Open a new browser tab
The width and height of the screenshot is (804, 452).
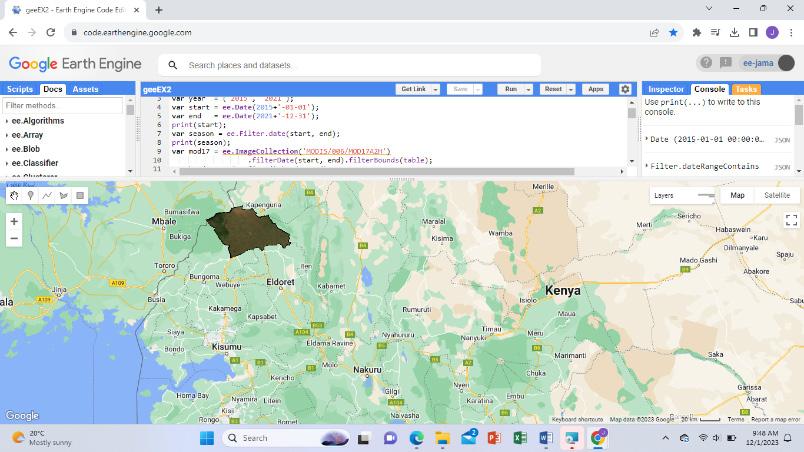(158, 10)
